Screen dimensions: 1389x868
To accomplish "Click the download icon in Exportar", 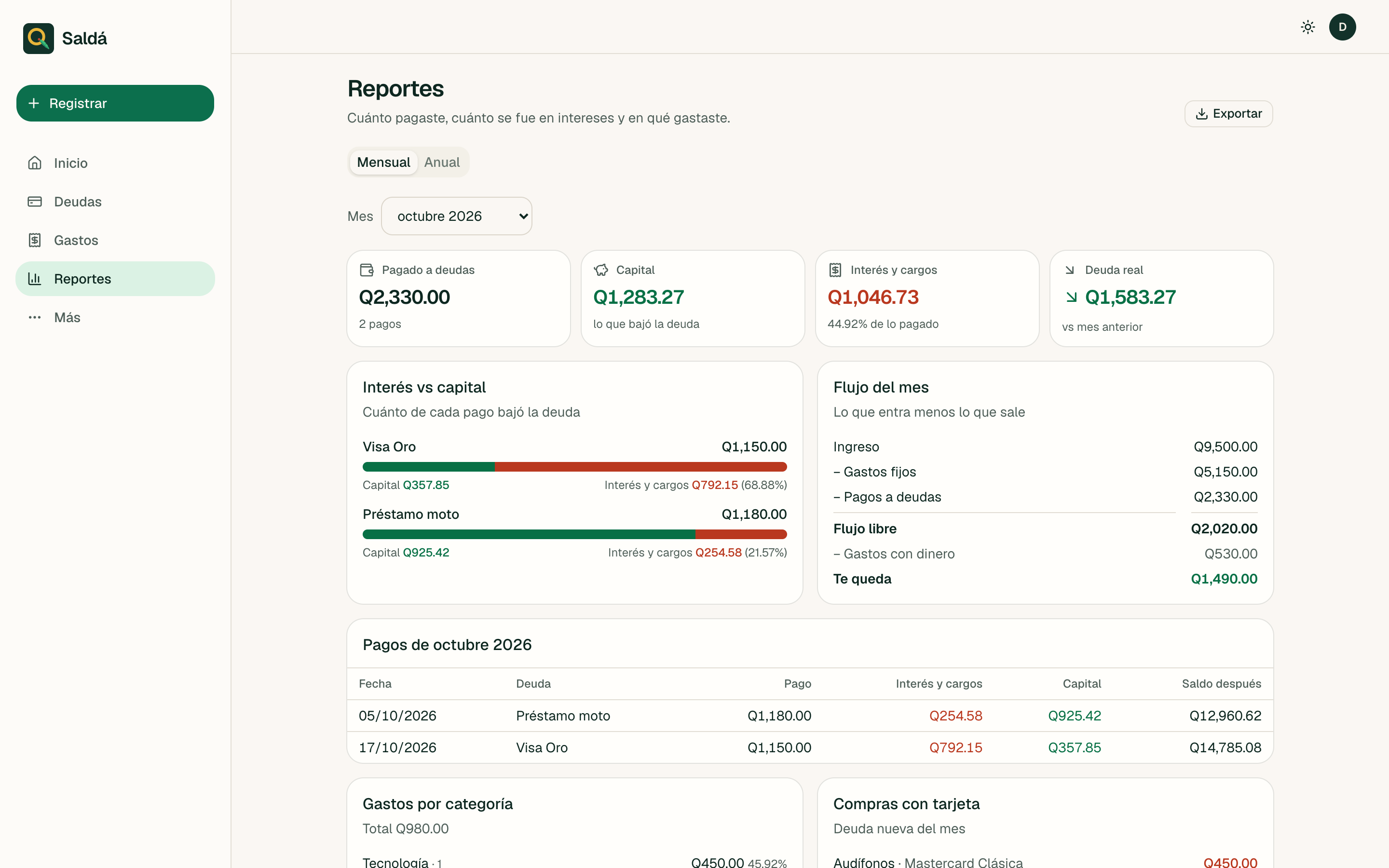I will click(x=1201, y=114).
